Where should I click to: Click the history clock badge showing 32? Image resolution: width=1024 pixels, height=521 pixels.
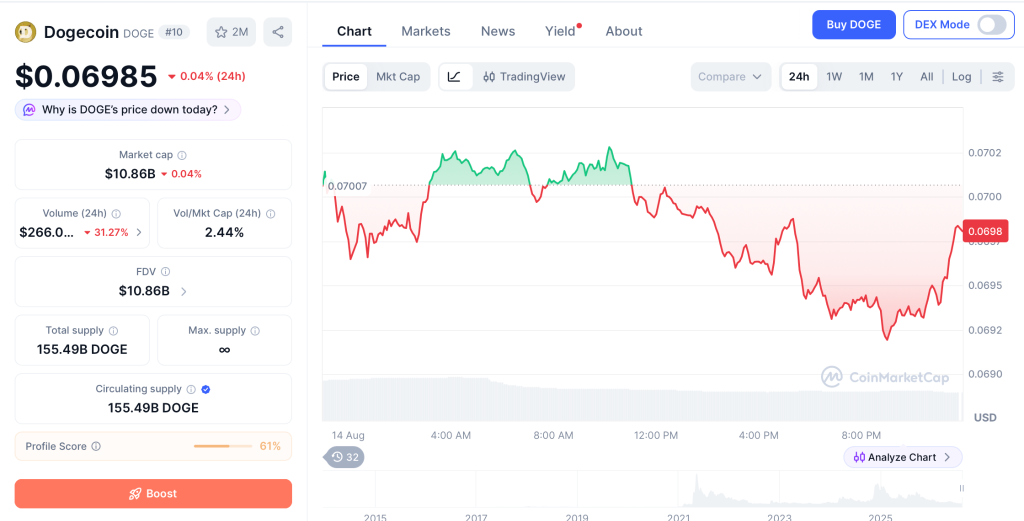click(345, 457)
